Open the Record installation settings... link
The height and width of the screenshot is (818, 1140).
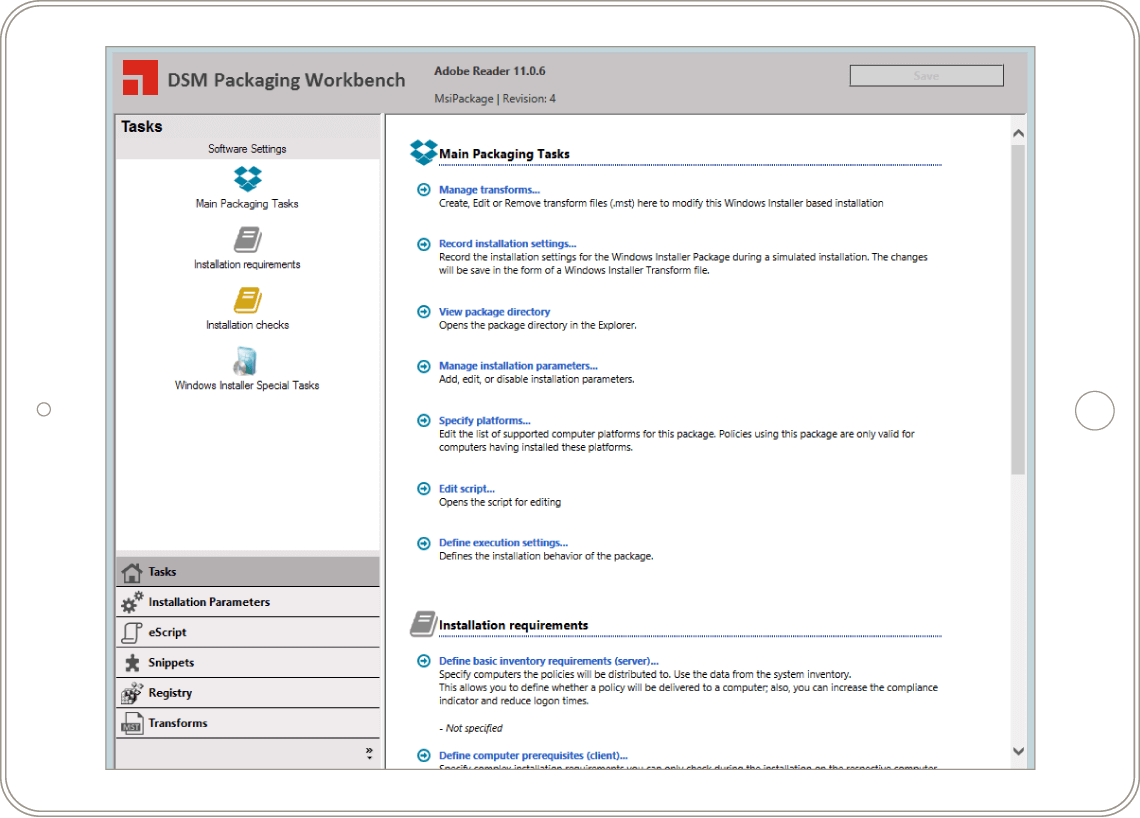click(x=507, y=244)
